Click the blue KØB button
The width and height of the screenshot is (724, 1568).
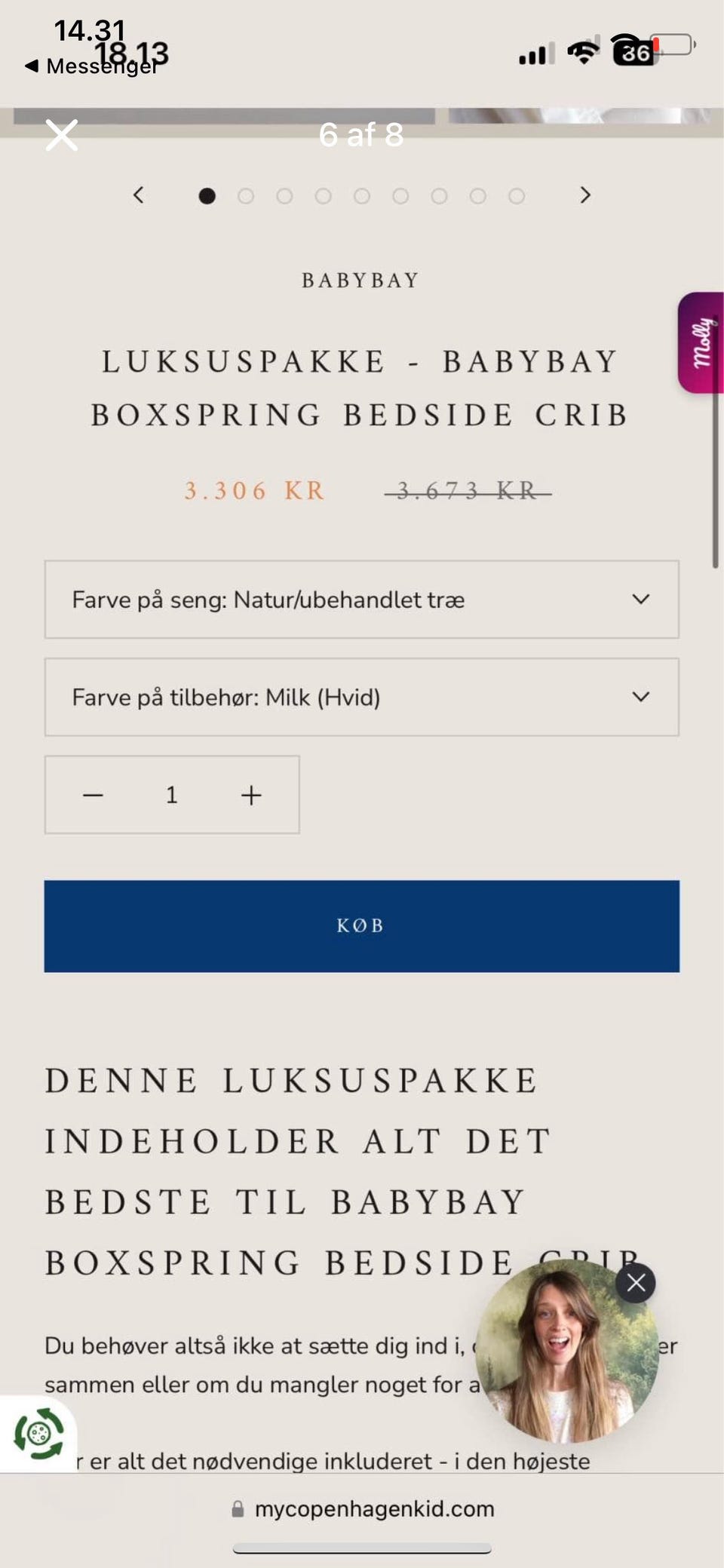click(362, 926)
